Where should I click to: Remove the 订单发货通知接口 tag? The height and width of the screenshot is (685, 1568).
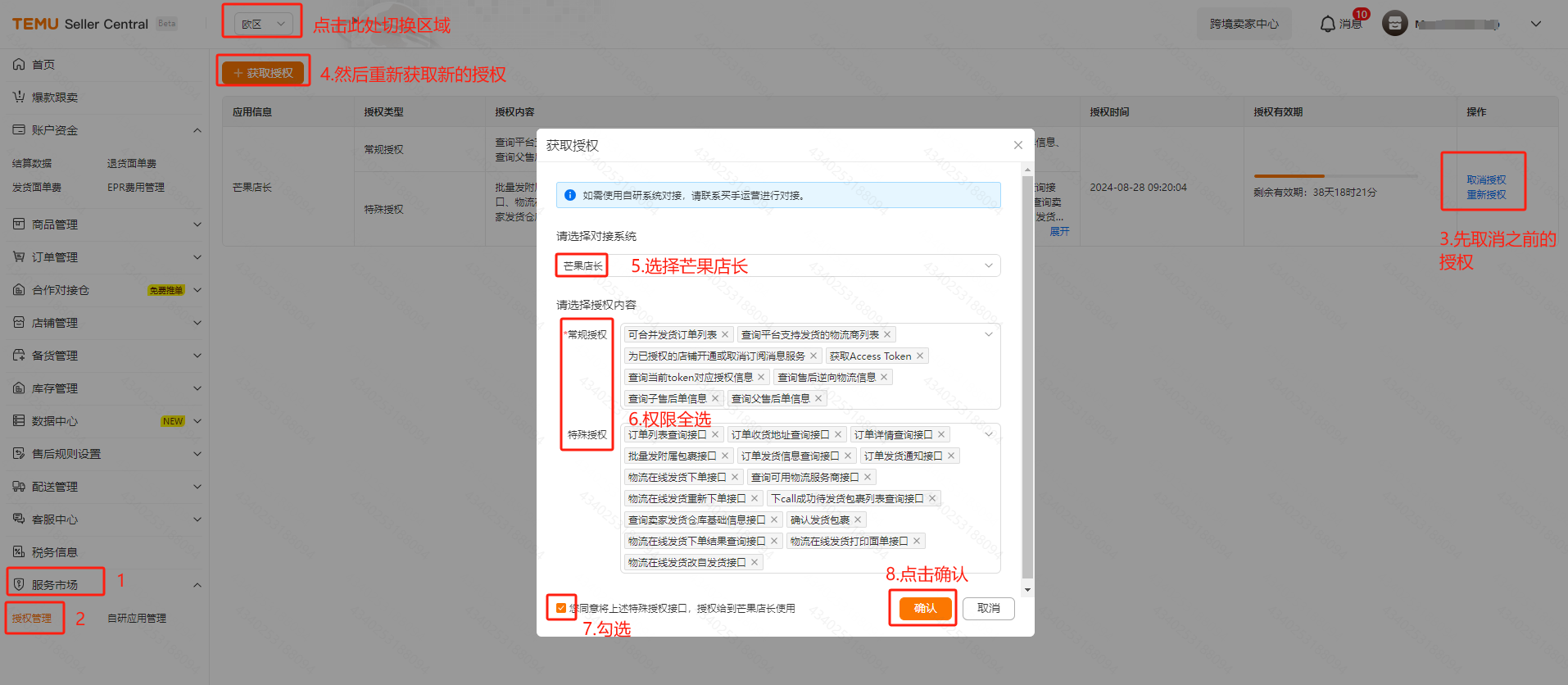[x=951, y=456]
